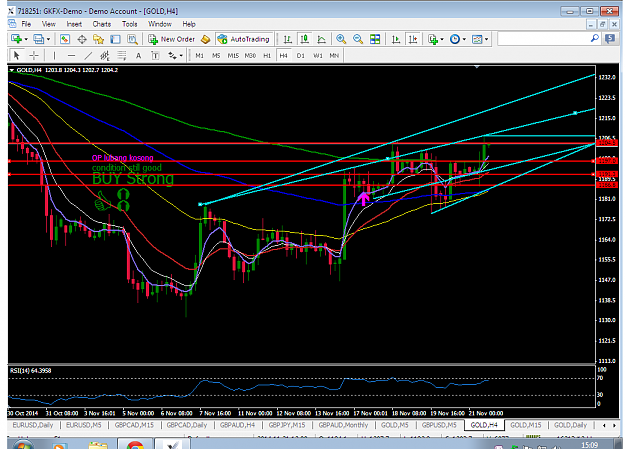Pick the horizontal line drawing tool

point(71,55)
